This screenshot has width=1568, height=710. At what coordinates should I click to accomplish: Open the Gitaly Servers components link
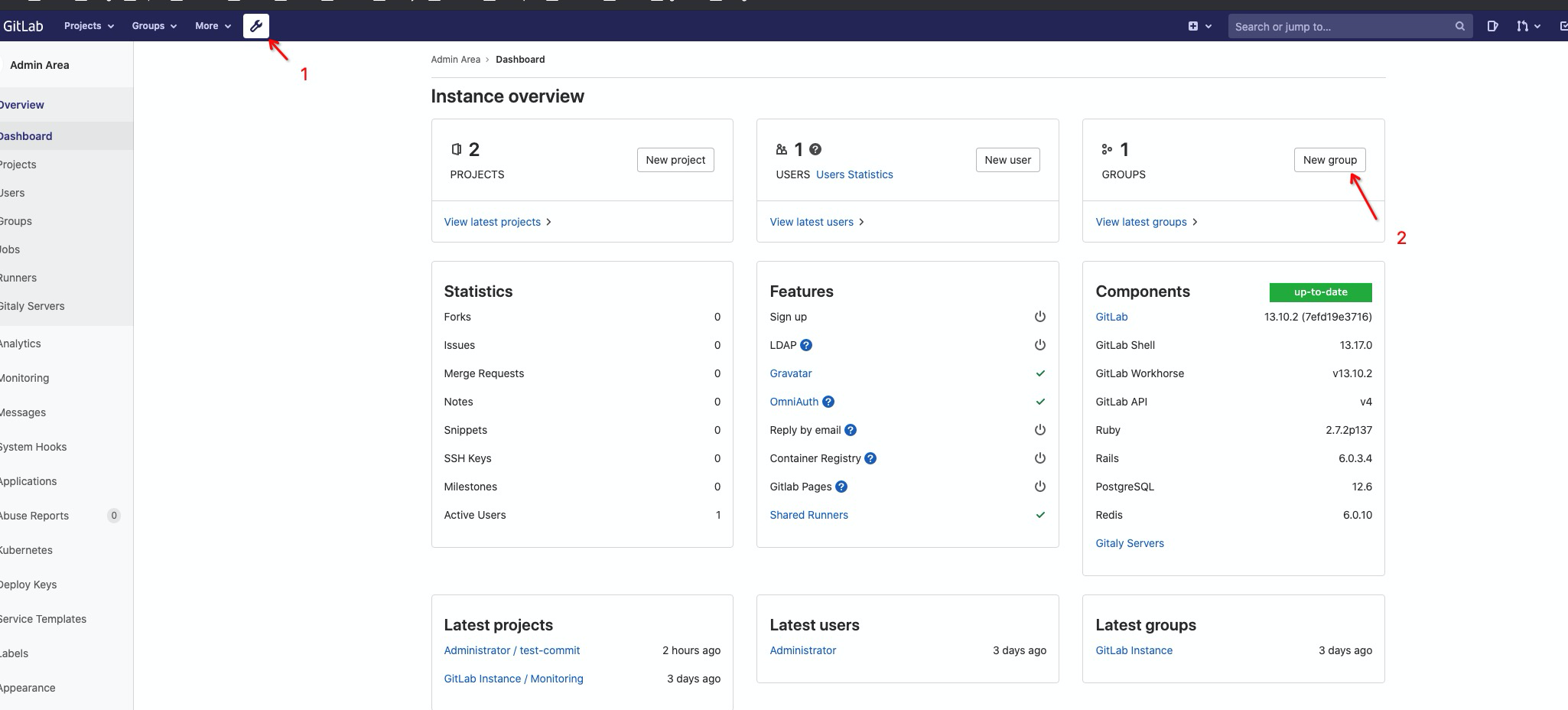[x=1130, y=543]
